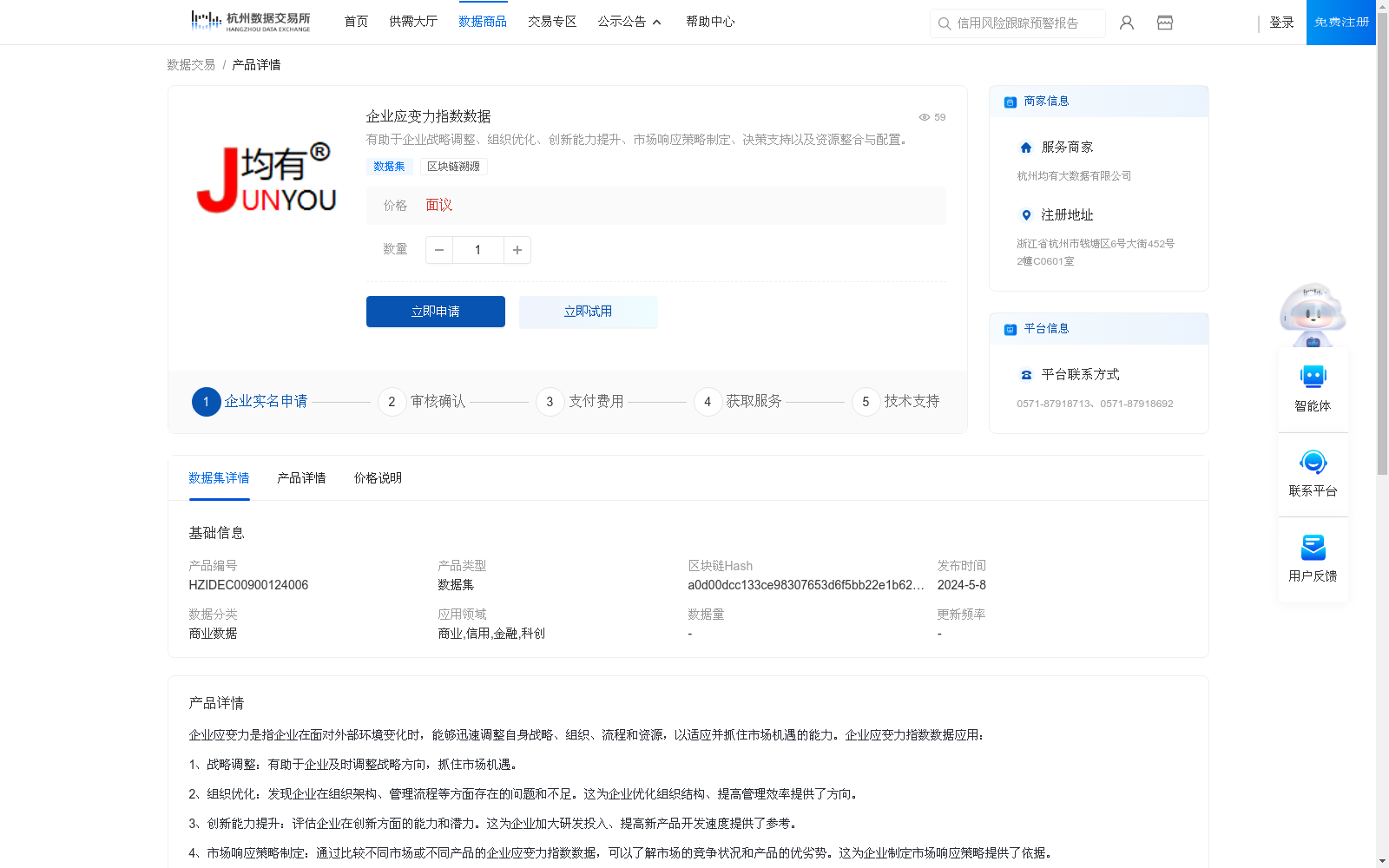
Task: Click the 立即申请 button
Action: tap(436, 312)
